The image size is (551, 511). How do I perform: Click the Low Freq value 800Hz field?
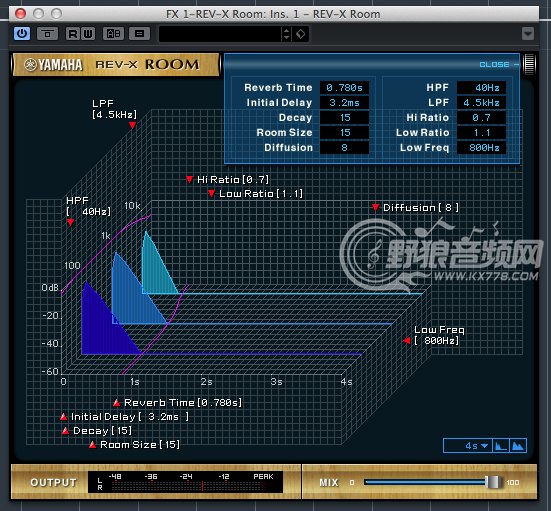481,148
